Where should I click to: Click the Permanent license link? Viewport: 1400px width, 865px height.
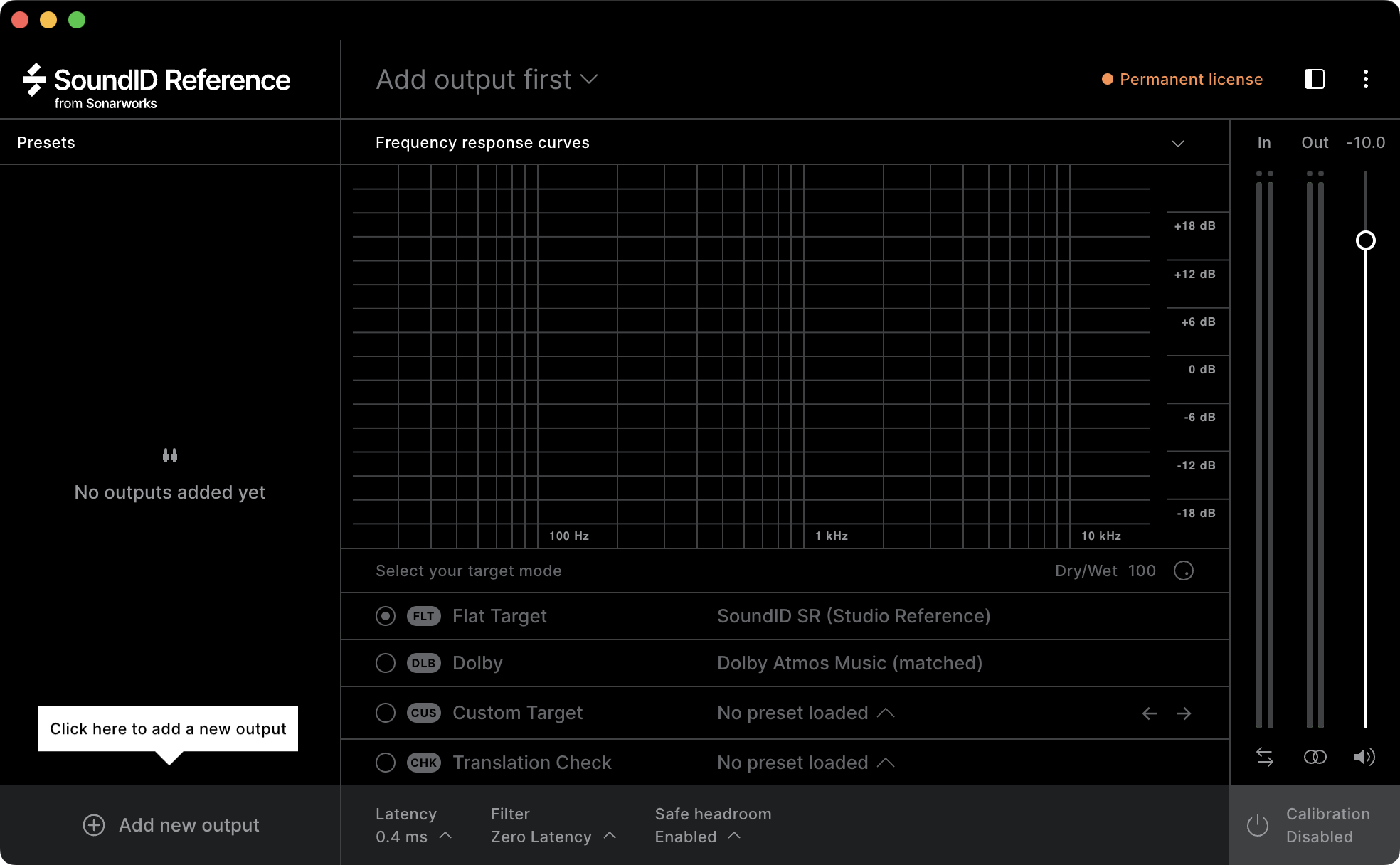(1191, 79)
